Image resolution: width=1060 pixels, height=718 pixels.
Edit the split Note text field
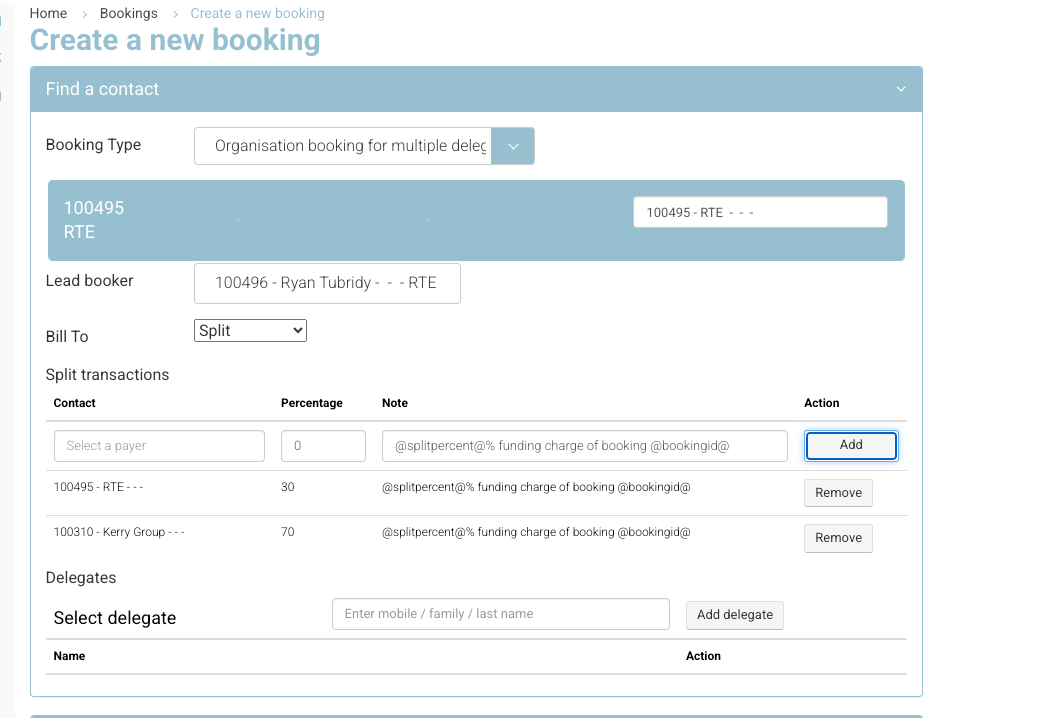click(x=584, y=446)
